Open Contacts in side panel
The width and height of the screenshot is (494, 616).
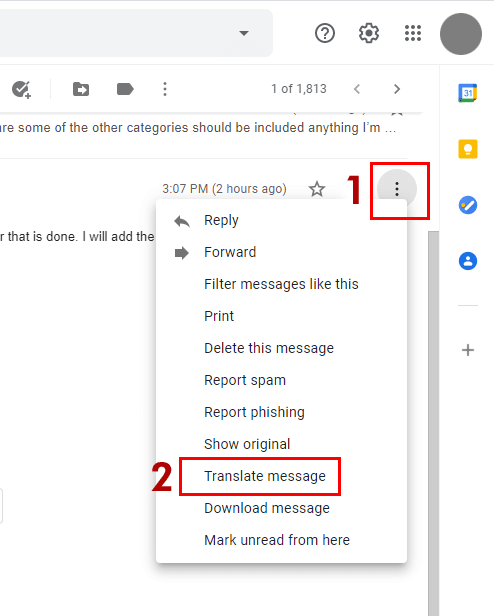[468, 261]
